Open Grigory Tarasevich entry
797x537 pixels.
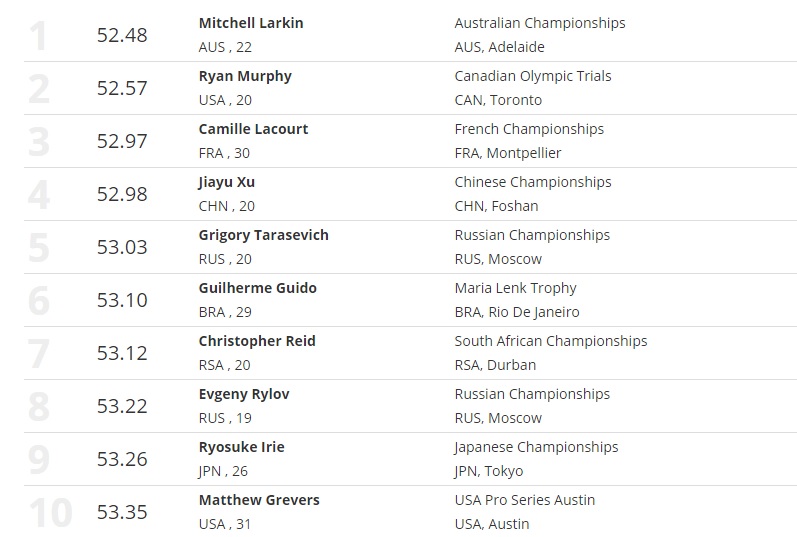263,235
